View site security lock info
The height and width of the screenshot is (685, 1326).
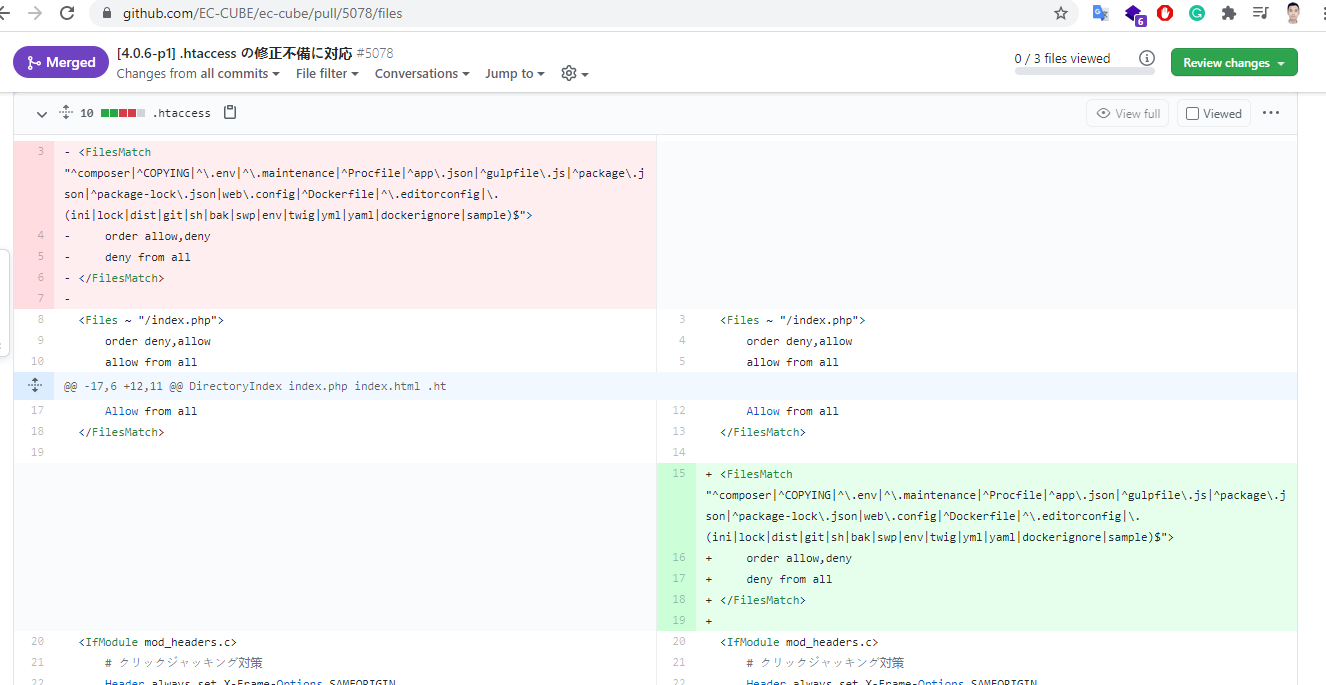[108, 14]
